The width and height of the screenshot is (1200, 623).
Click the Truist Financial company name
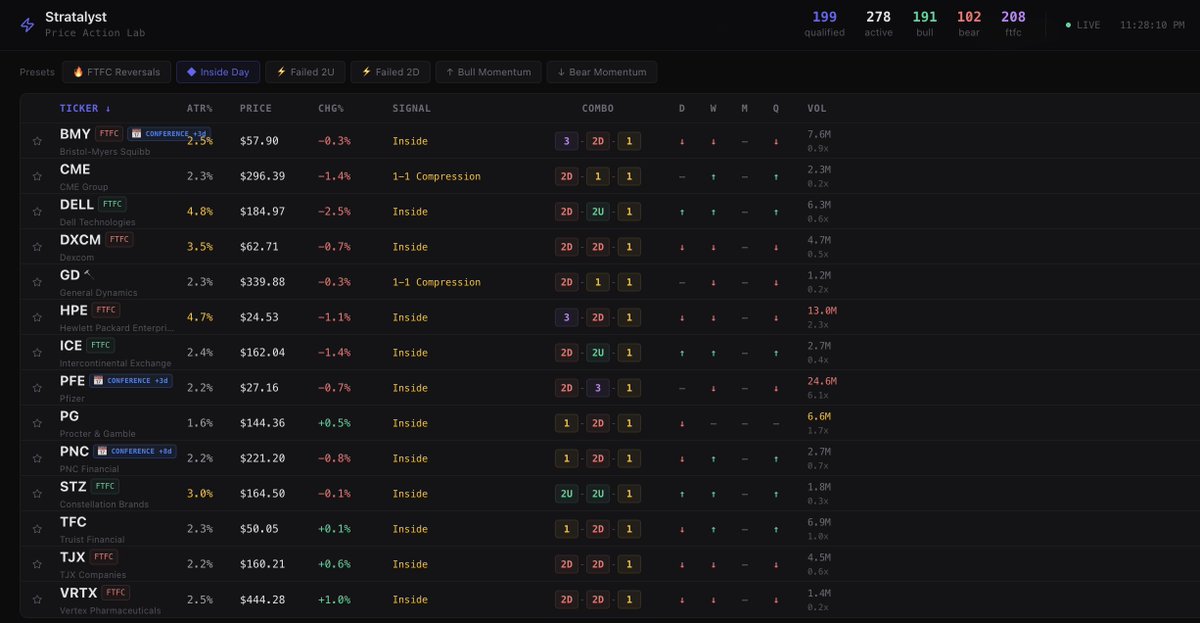(x=92, y=540)
